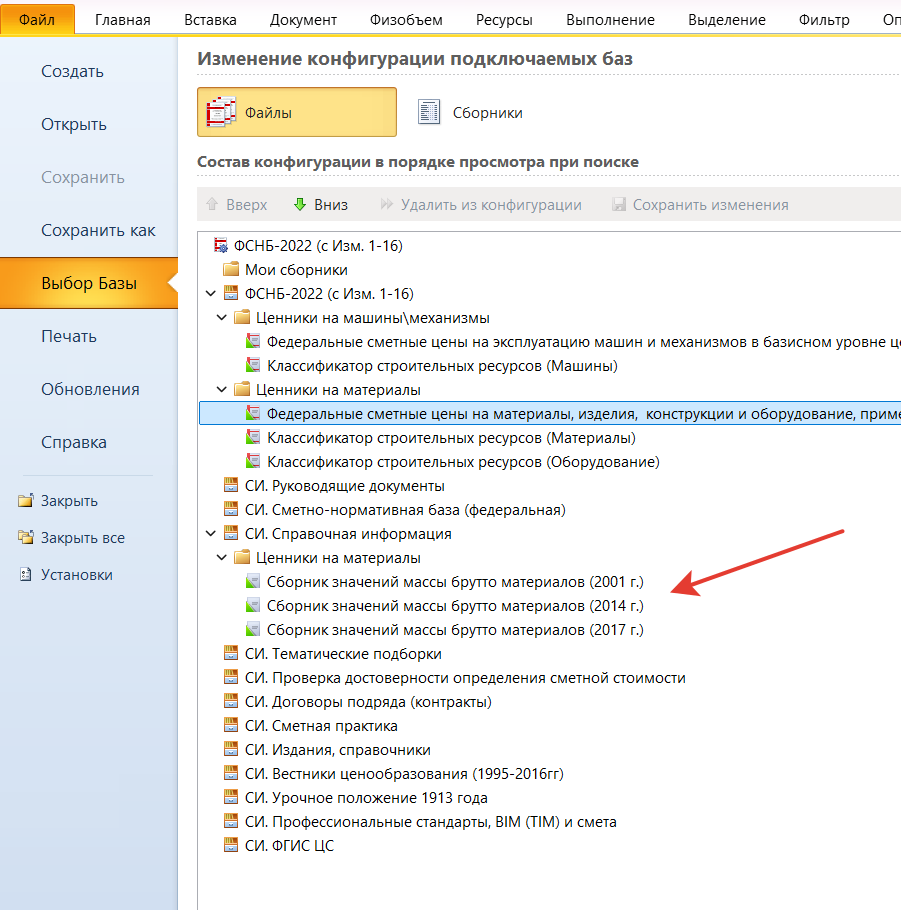Click icon of Классификатор строительных ресурсов (Машины)
Screen dimensions: 901x910
point(253,366)
